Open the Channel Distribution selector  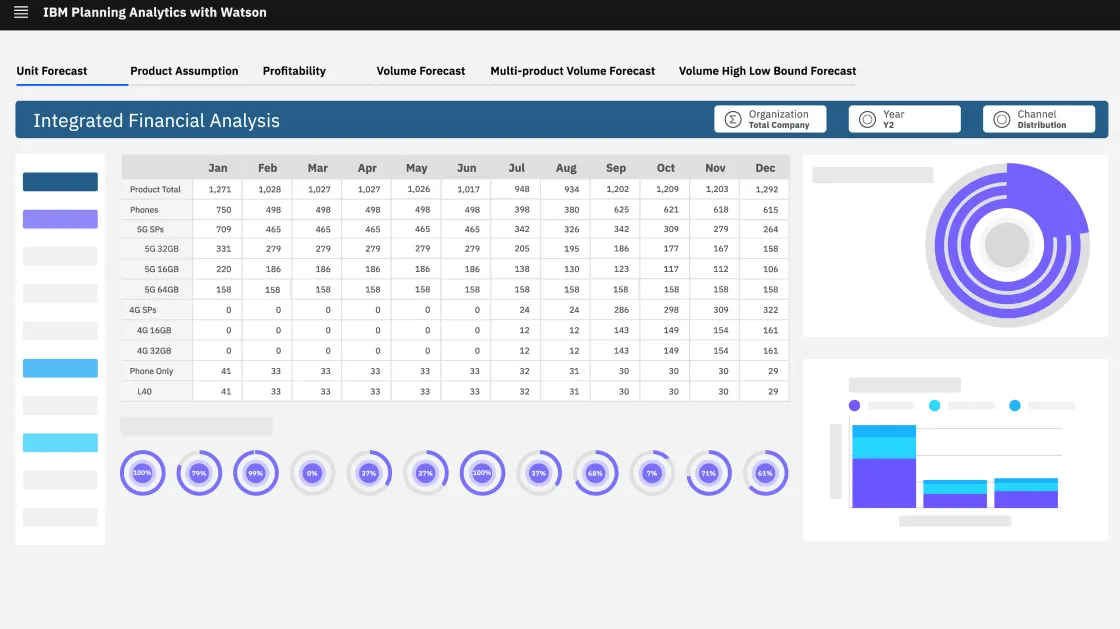click(1039, 119)
